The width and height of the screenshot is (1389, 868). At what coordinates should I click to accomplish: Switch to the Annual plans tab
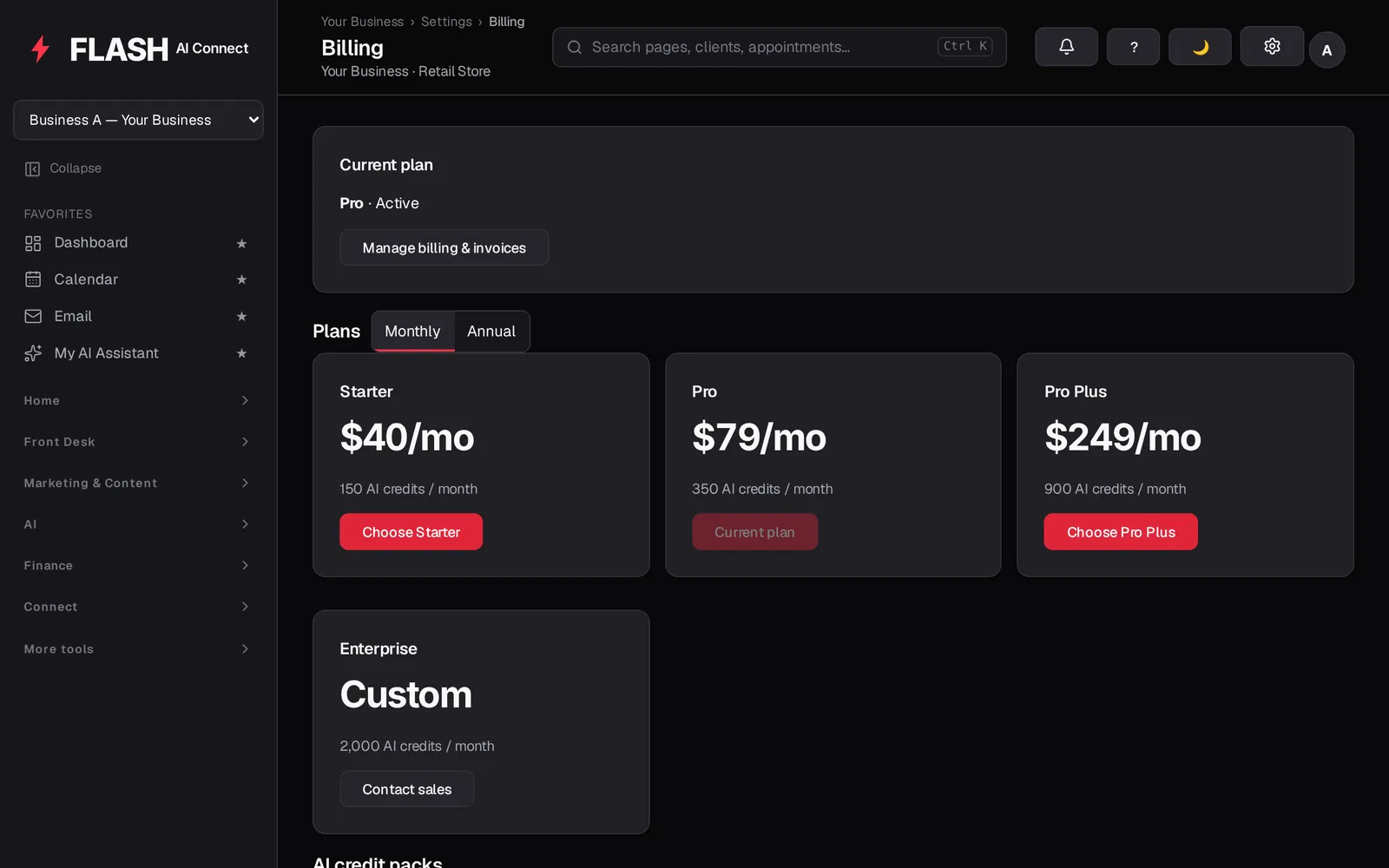click(491, 331)
